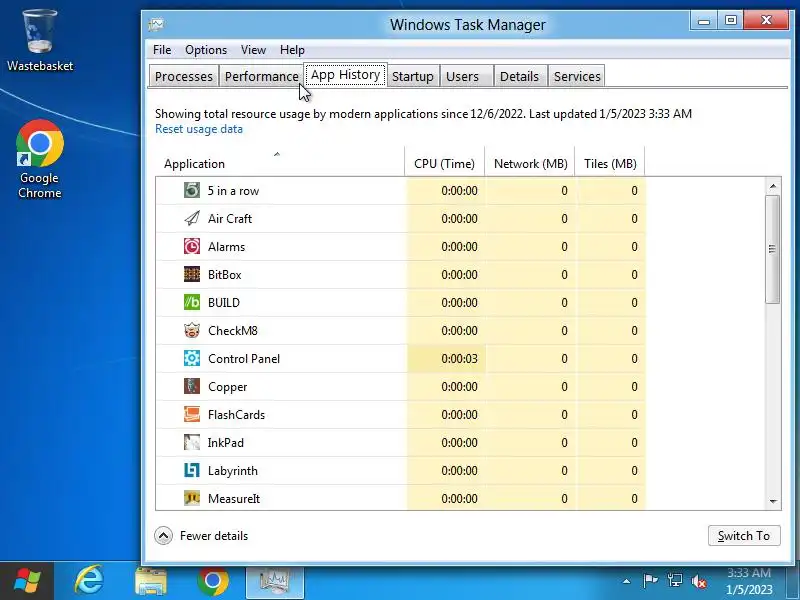This screenshot has width=800, height=600.
Task: Click the Reset usage data link
Action: [x=199, y=129]
